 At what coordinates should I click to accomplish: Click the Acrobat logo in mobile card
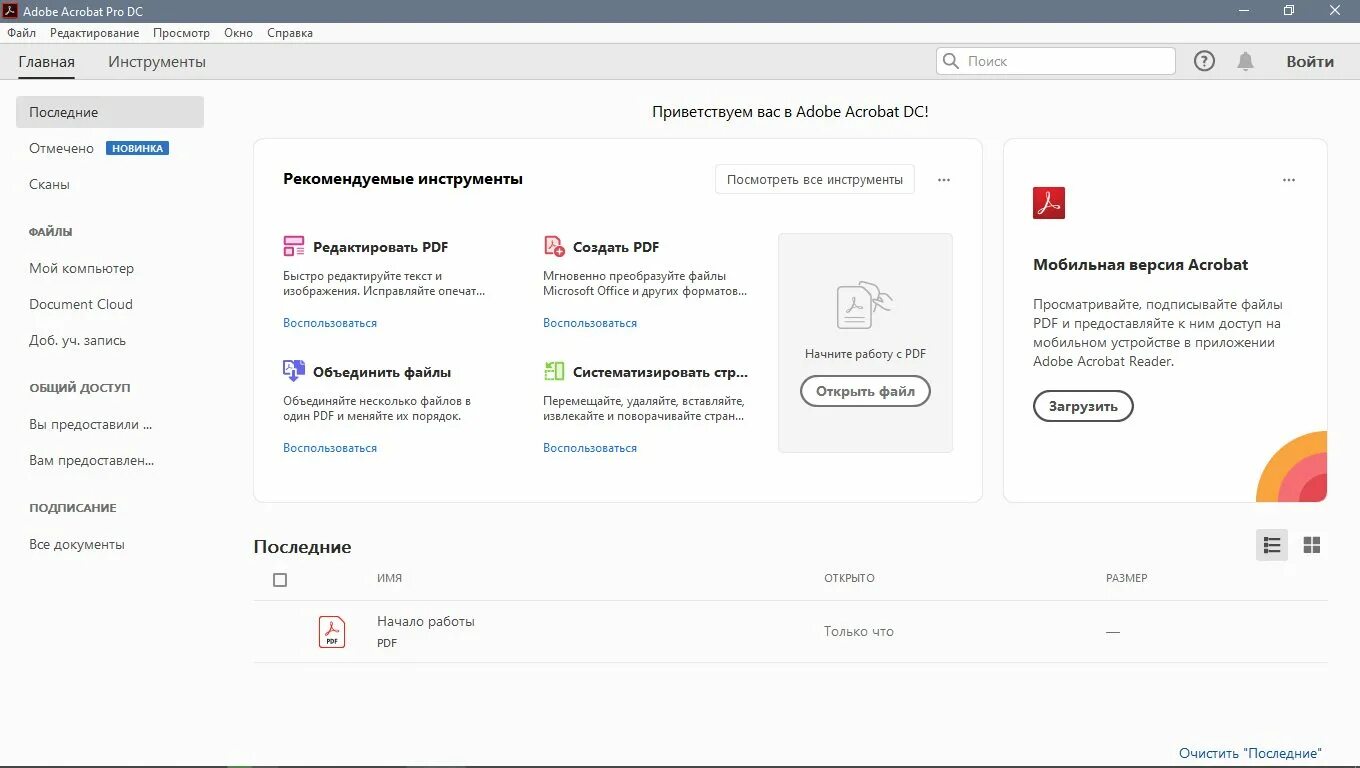1049,203
